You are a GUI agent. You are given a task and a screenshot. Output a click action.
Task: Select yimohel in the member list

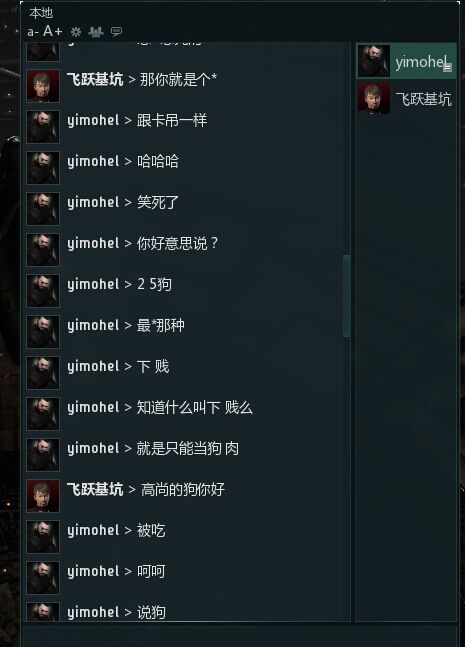pos(406,61)
